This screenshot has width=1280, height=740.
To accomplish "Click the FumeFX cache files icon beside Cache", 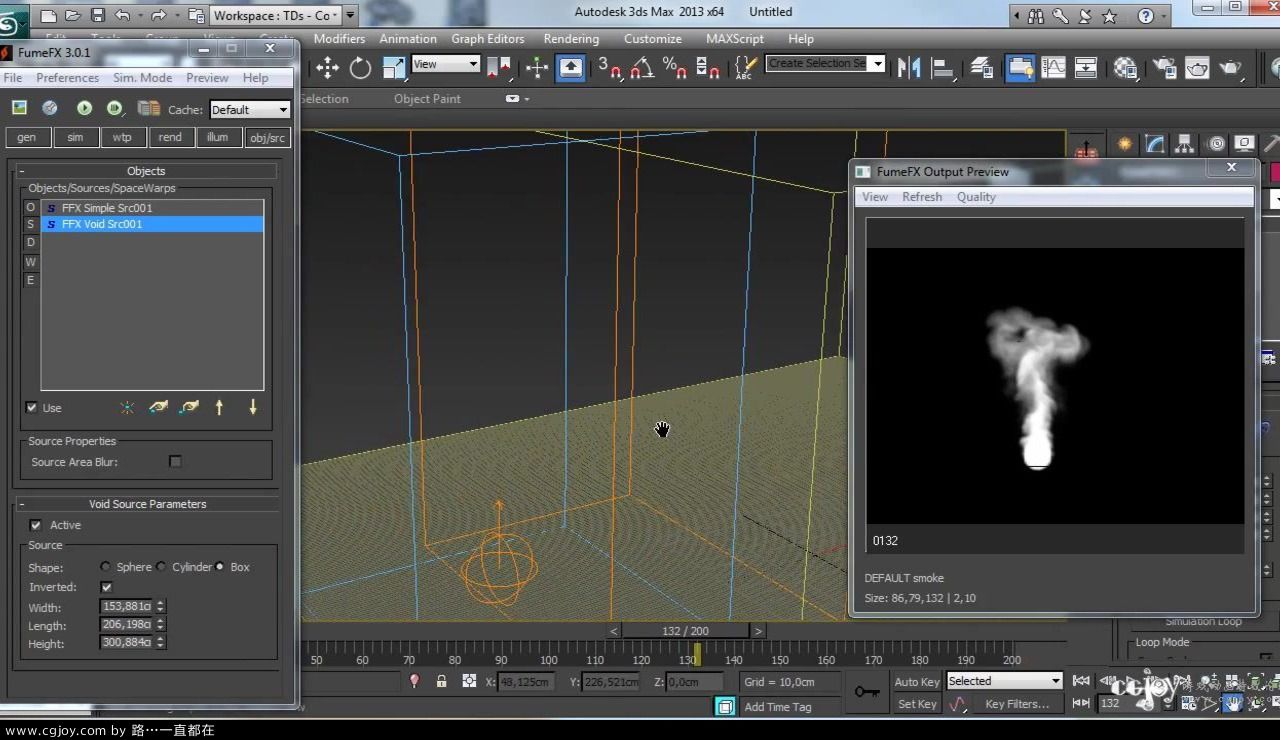I will click(x=149, y=108).
